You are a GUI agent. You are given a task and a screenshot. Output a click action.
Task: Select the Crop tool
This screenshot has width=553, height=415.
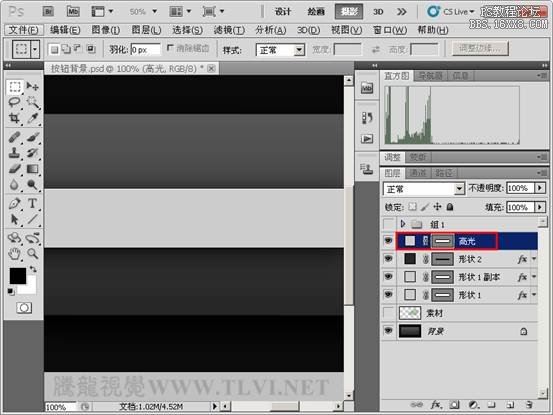coord(14,118)
